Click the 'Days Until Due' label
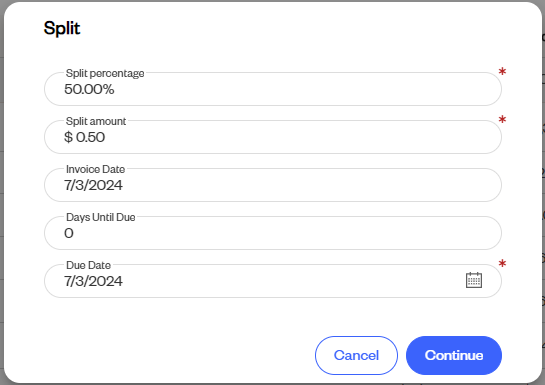The height and width of the screenshot is (385, 545). click(101, 217)
